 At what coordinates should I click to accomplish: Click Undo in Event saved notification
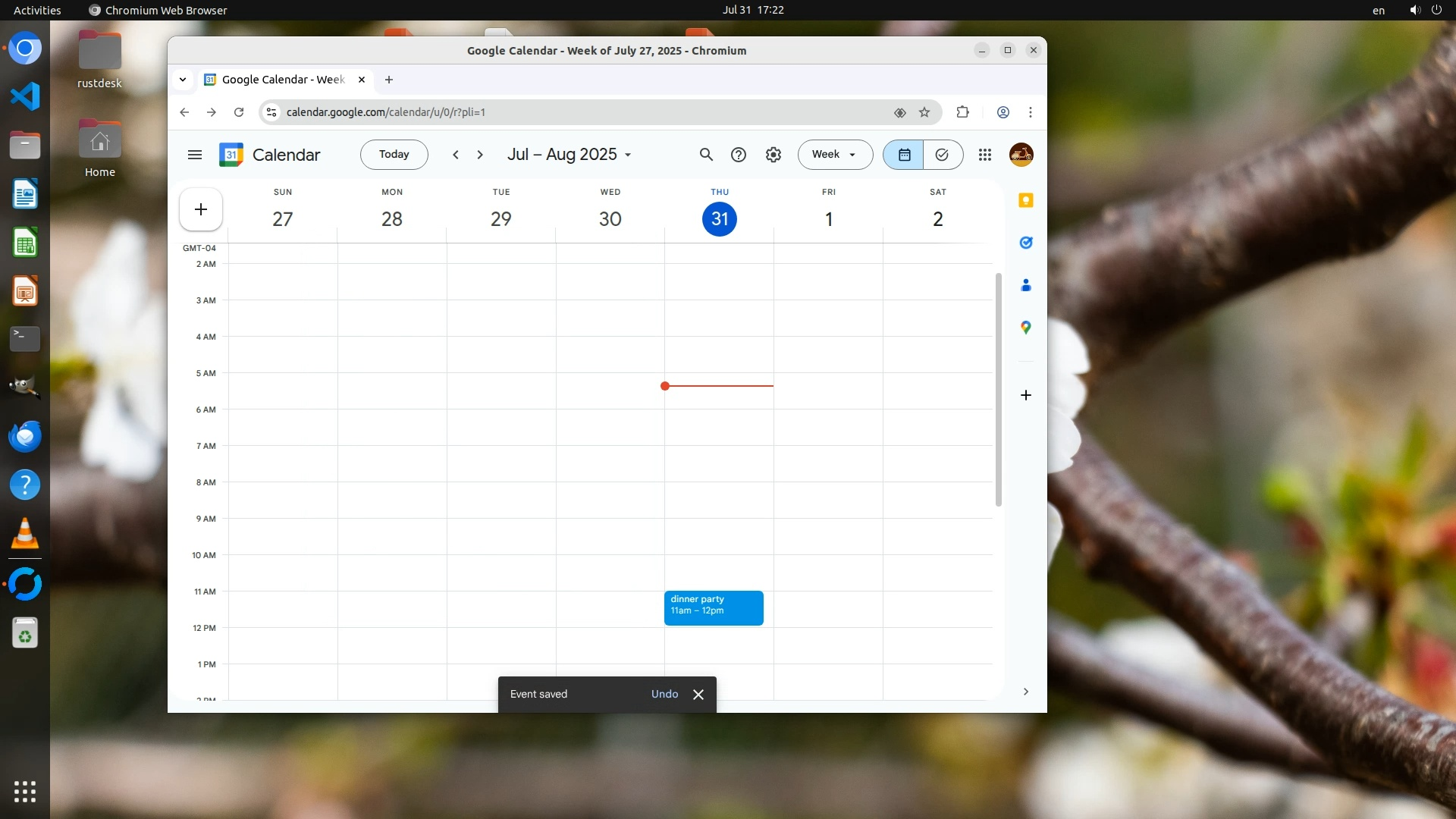(x=664, y=694)
